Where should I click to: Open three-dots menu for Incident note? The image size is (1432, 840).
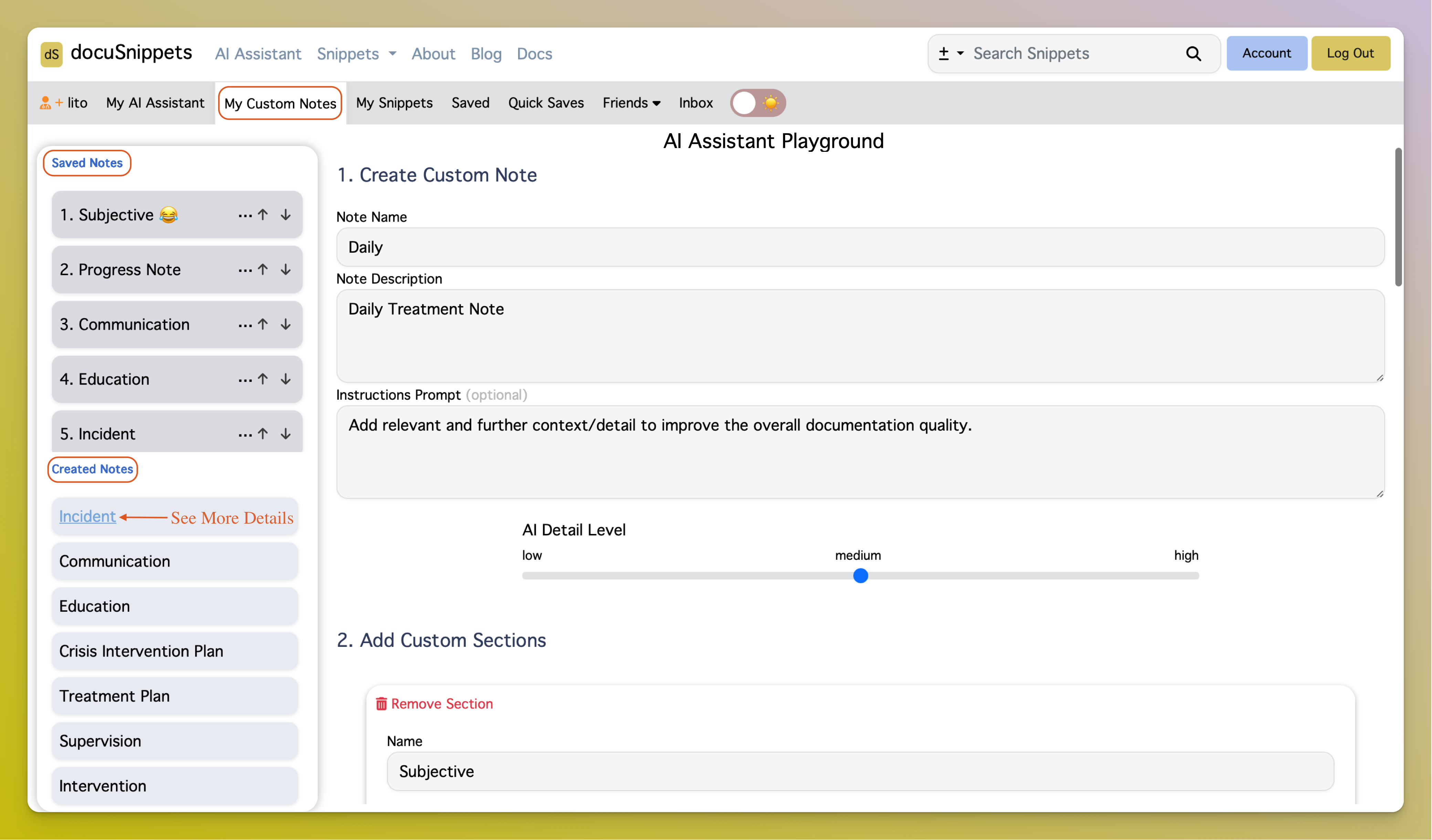point(245,434)
